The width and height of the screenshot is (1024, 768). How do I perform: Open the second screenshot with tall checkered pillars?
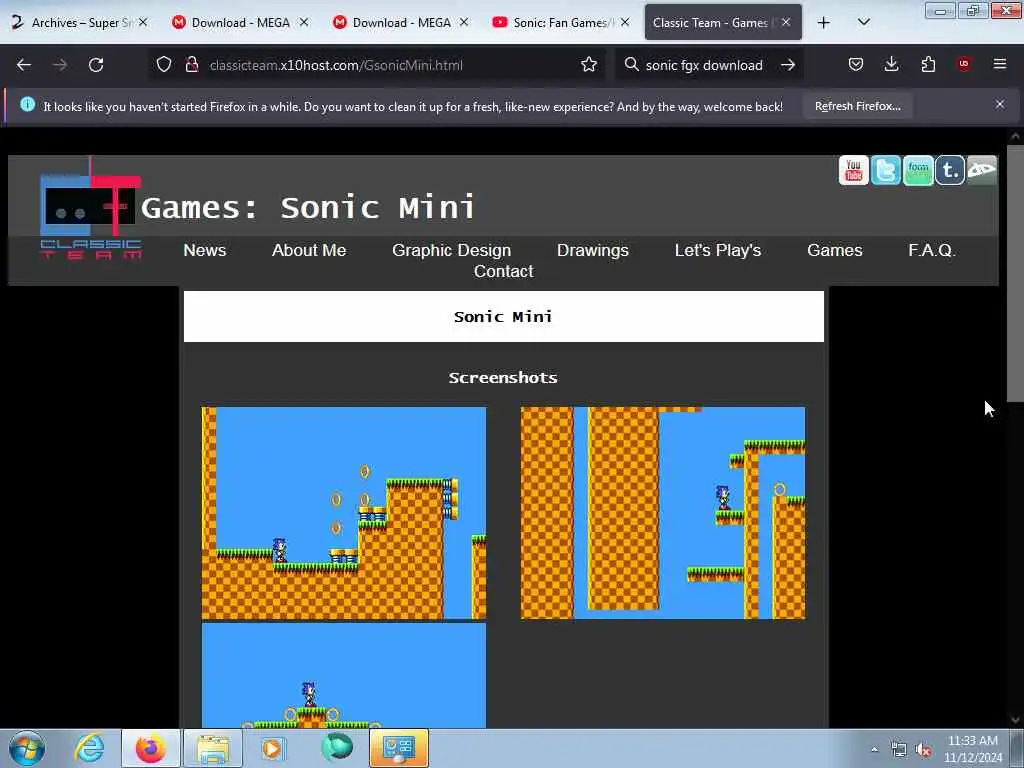click(663, 513)
